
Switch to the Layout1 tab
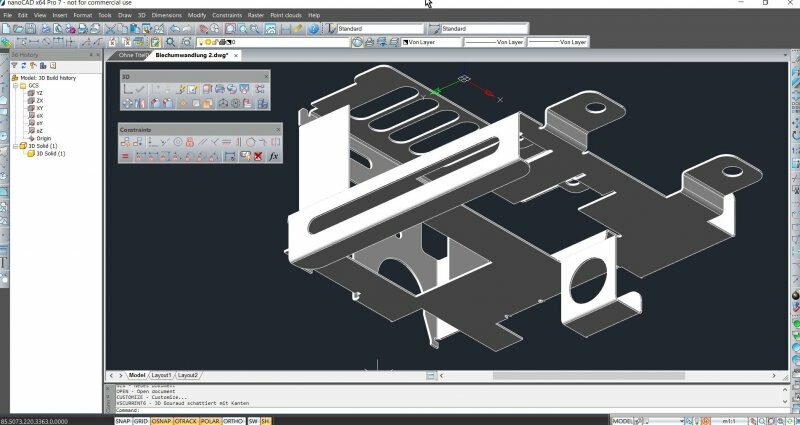(x=162, y=375)
